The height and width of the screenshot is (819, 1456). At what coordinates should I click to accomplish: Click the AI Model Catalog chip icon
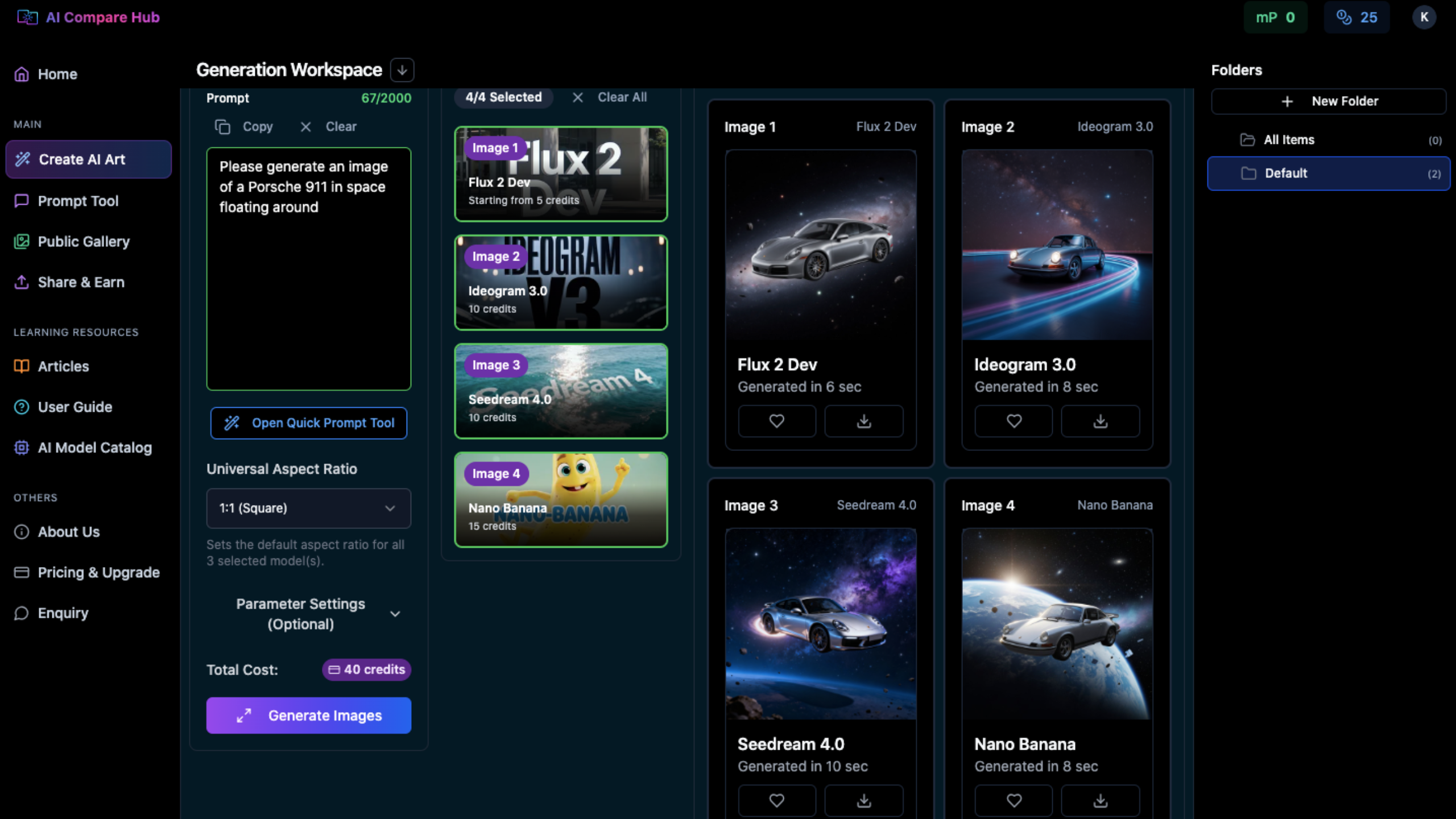pyautogui.click(x=22, y=448)
